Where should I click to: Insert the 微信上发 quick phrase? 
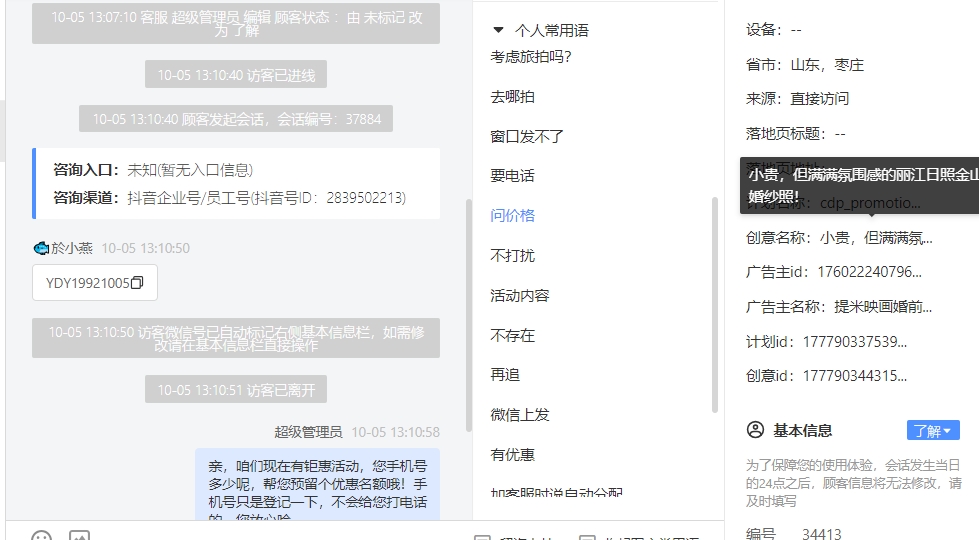coord(519,415)
